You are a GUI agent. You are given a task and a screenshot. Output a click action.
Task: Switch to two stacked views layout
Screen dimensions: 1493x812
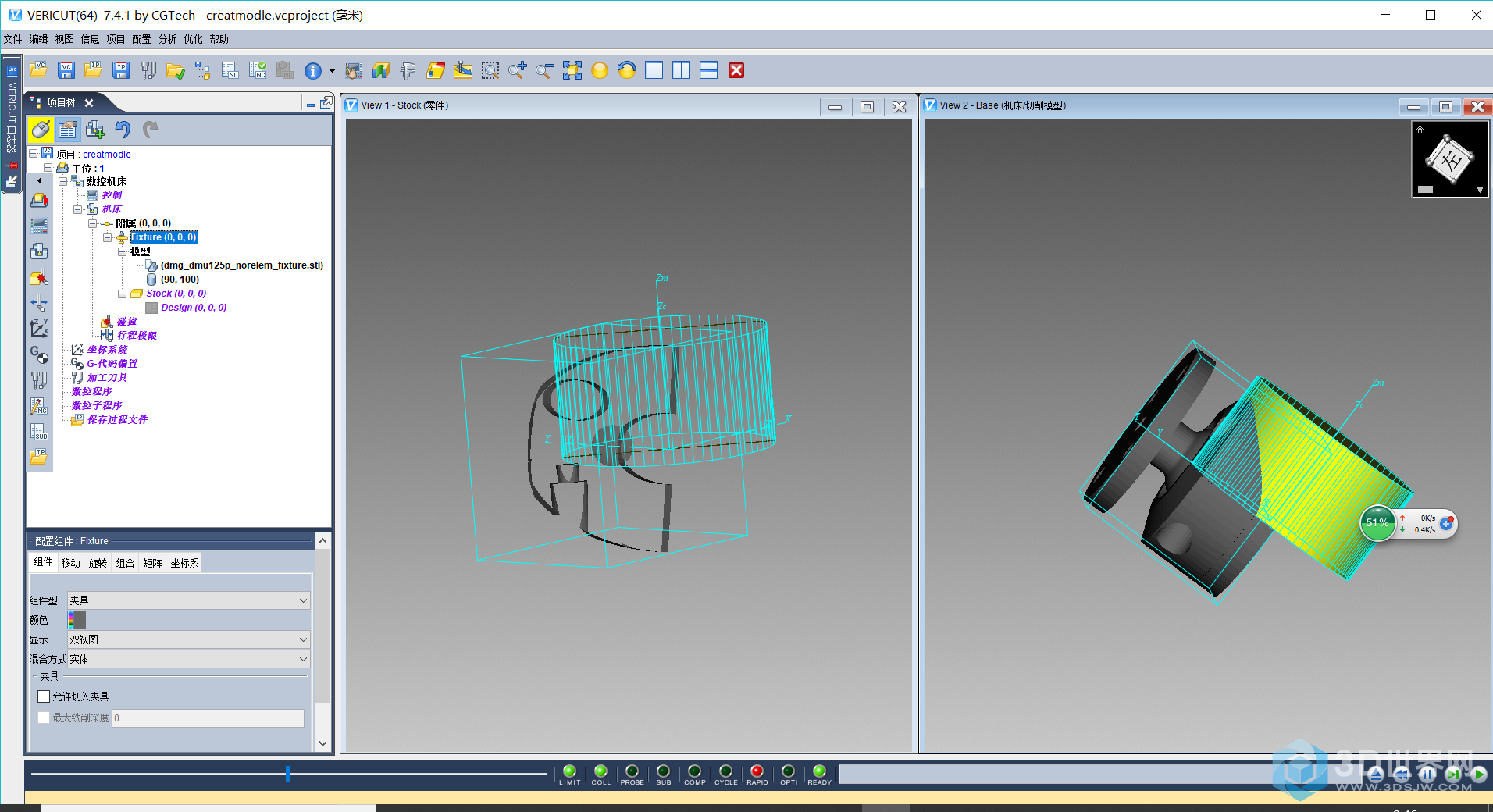[709, 71]
